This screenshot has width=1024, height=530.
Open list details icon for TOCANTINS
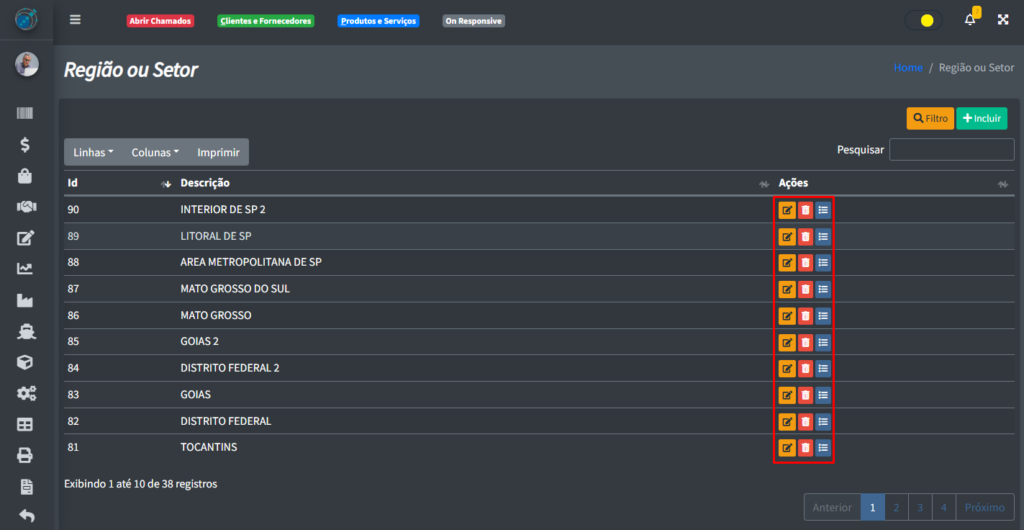(823, 447)
